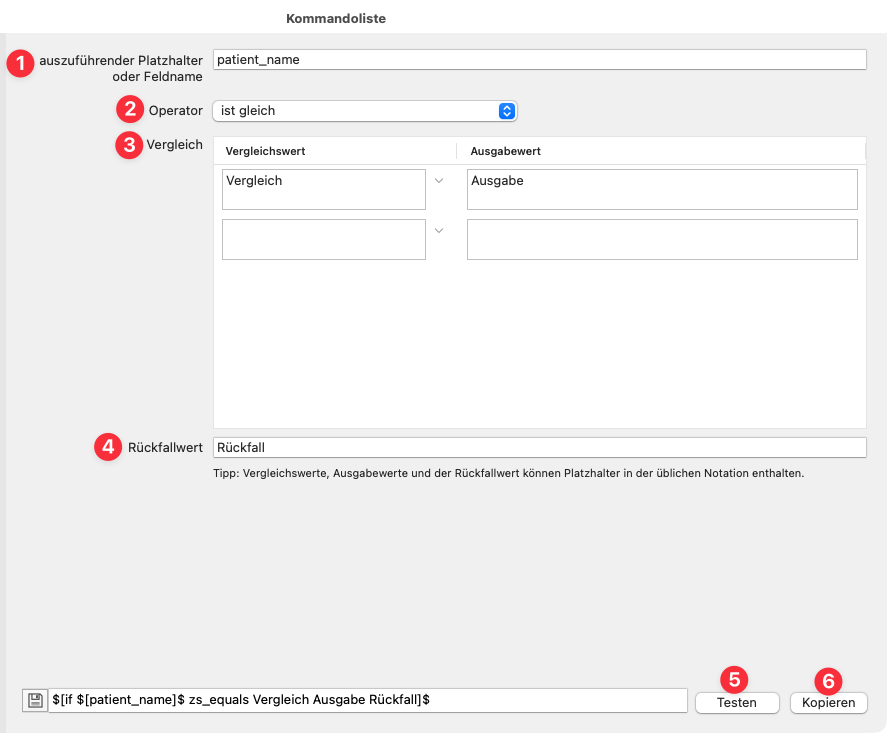Click the empty second-row comparison value cell

pos(324,240)
